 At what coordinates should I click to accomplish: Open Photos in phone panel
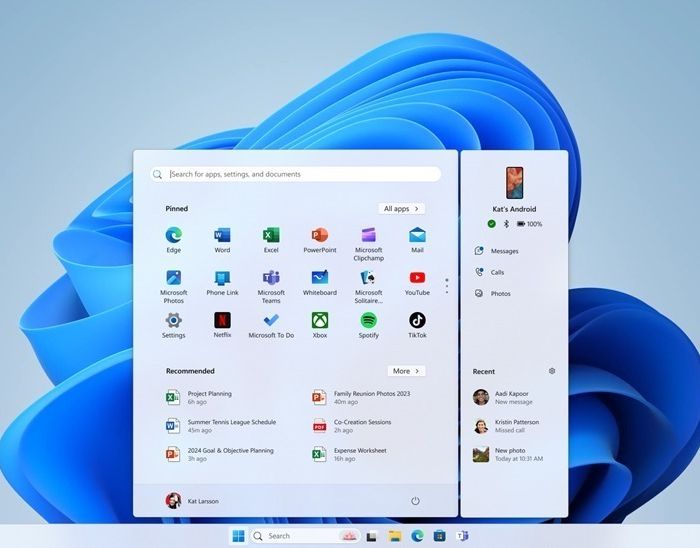click(x=492, y=293)
